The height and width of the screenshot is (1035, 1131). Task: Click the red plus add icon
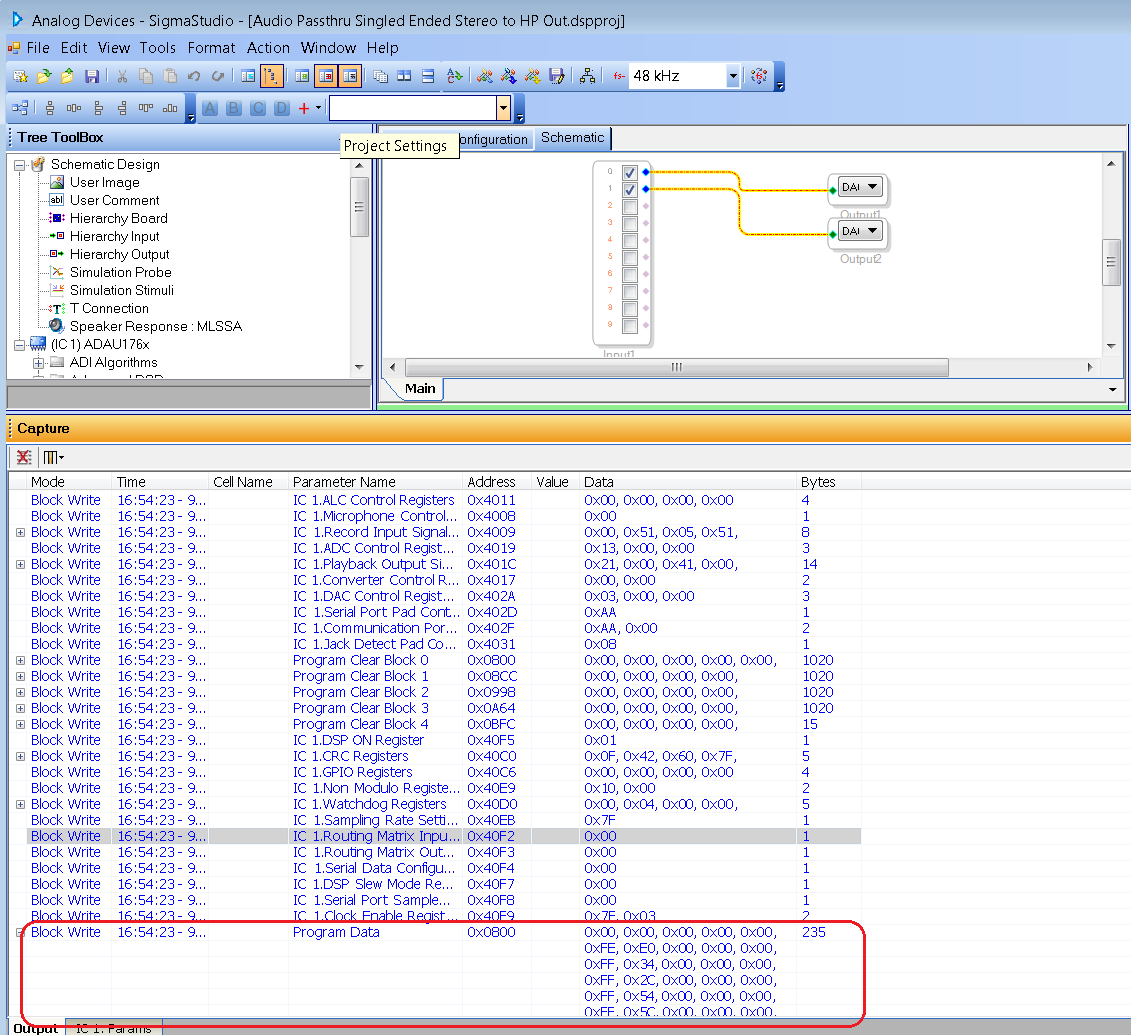[x=304, y=108]
